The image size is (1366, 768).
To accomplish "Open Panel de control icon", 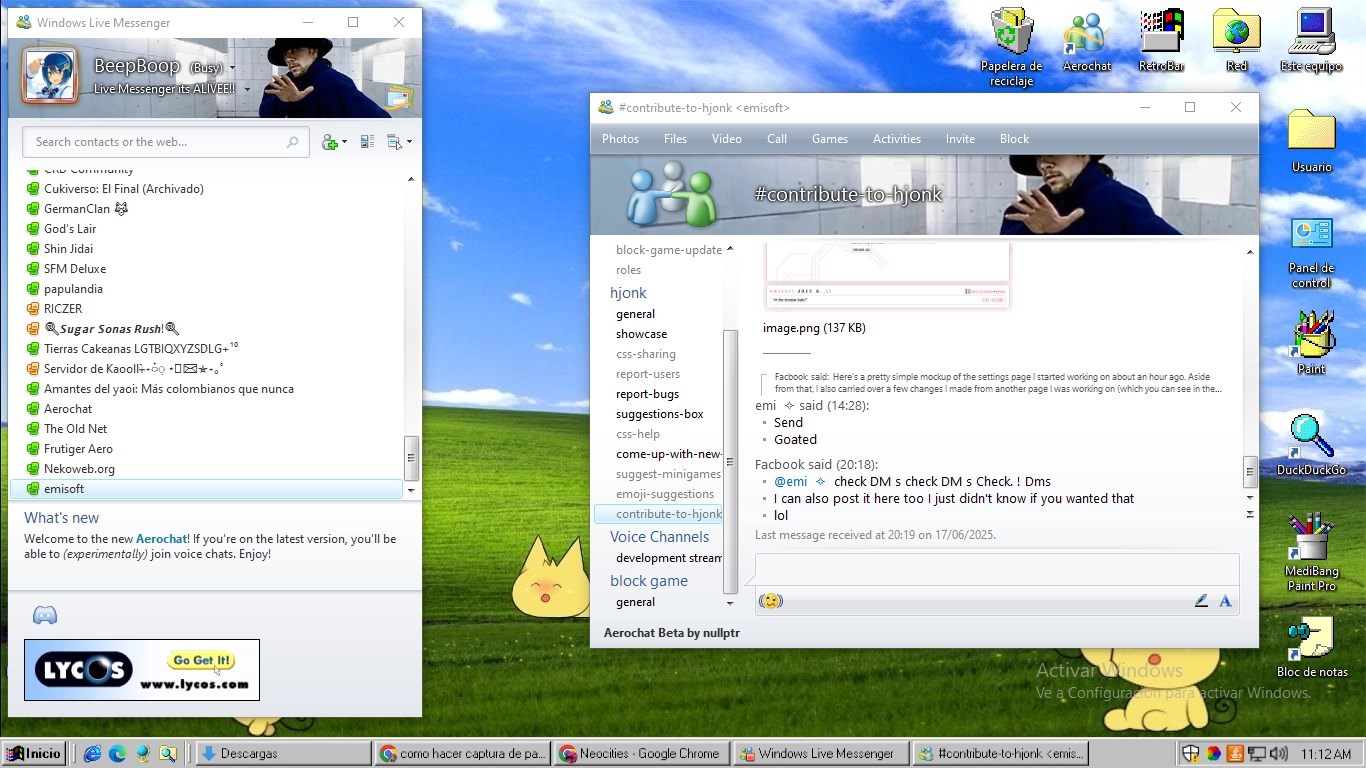I will pyautogui.click(x=1311, y=253).
